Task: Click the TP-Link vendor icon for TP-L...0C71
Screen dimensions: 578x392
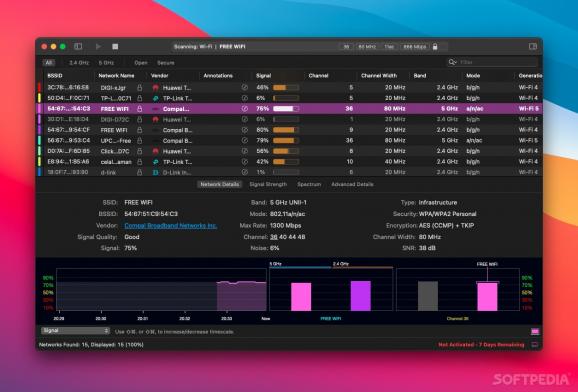Action: [x=156, y=98]
